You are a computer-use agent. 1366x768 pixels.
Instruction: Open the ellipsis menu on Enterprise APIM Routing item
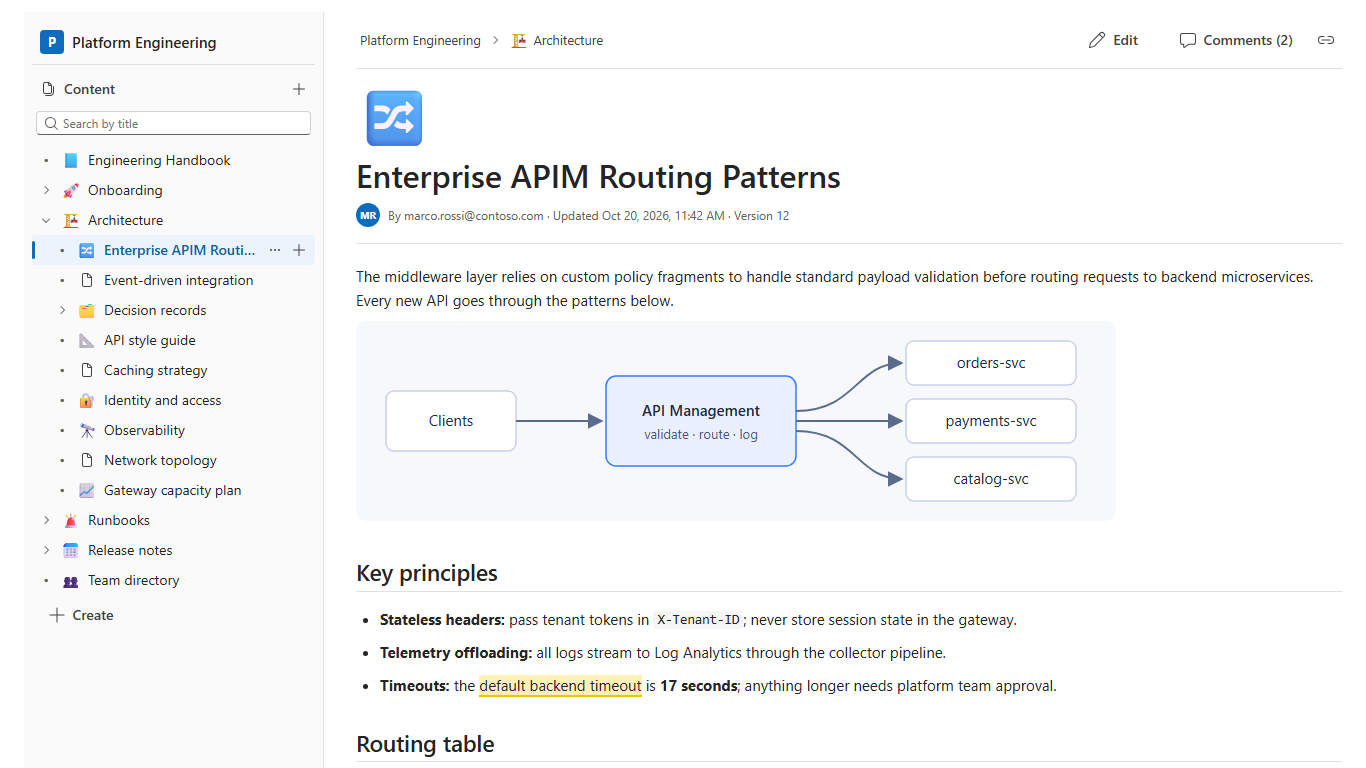coord(275,250)
